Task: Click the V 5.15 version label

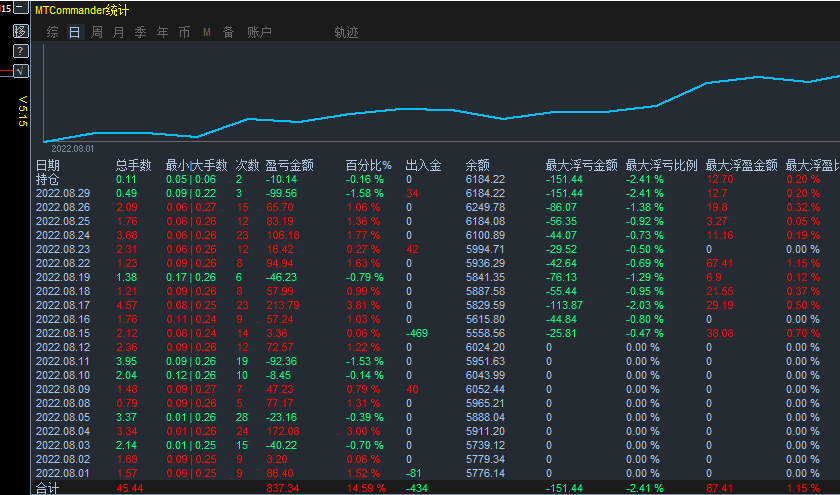Action: coord(22,111)
